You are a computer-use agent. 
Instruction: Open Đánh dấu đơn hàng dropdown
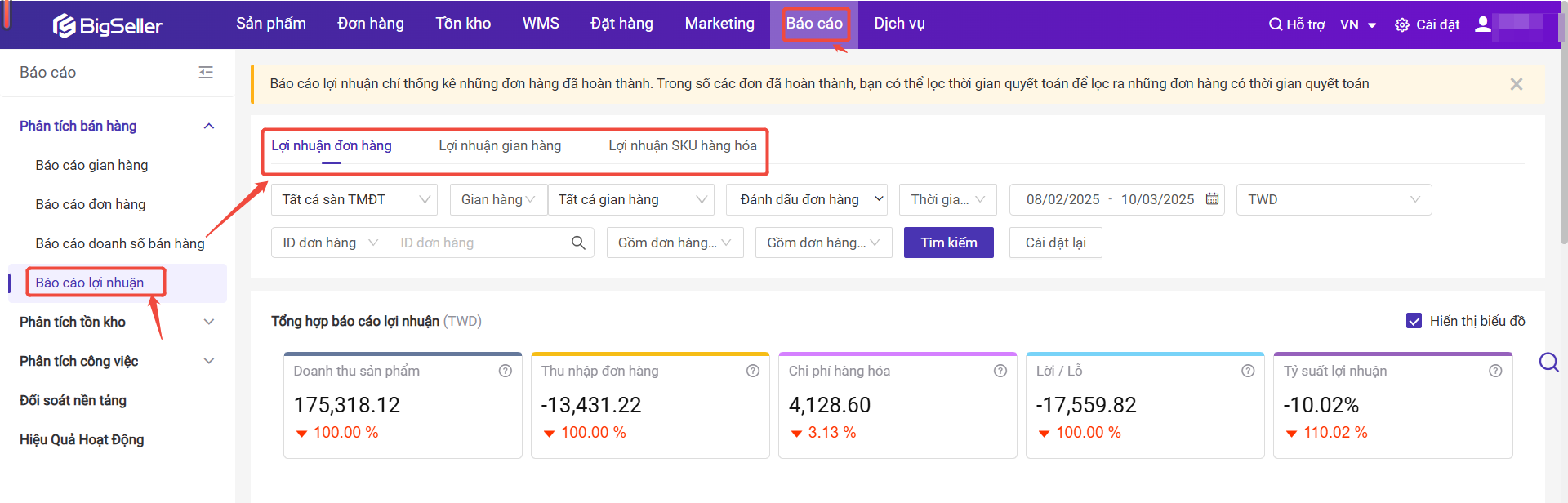(x=808, y=199)
